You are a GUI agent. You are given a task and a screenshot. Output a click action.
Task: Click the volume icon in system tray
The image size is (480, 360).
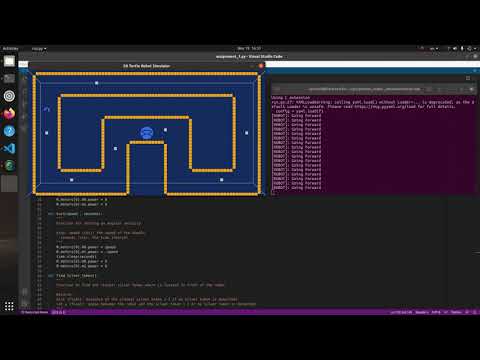(x=455, y=49)
